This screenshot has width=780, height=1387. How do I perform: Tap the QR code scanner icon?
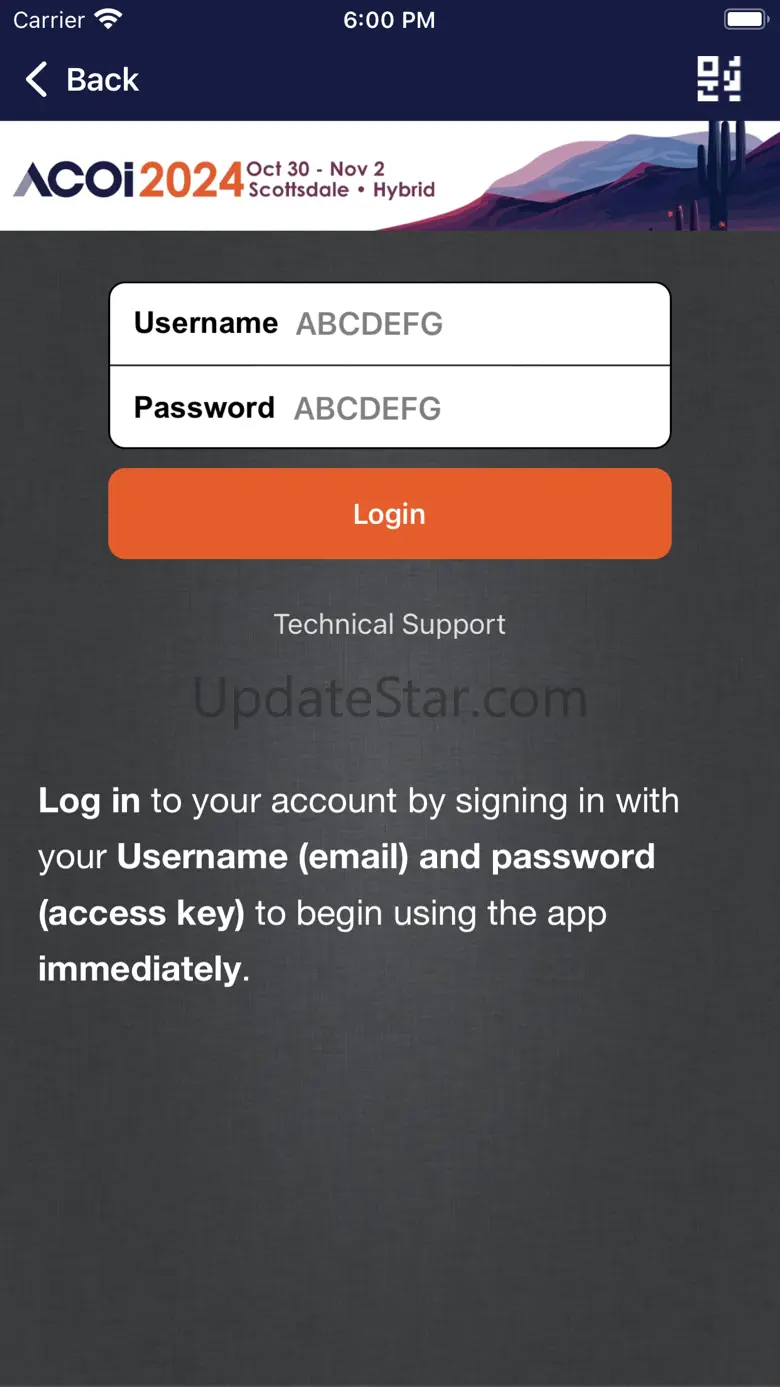[719, 79]
